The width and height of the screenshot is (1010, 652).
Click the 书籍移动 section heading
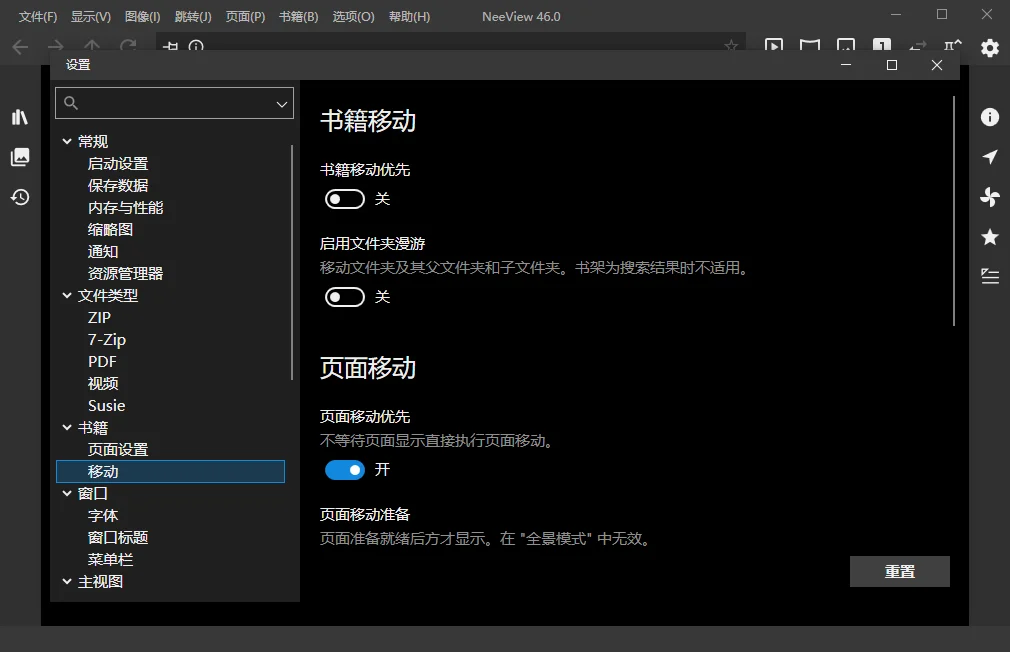[368, 121]
